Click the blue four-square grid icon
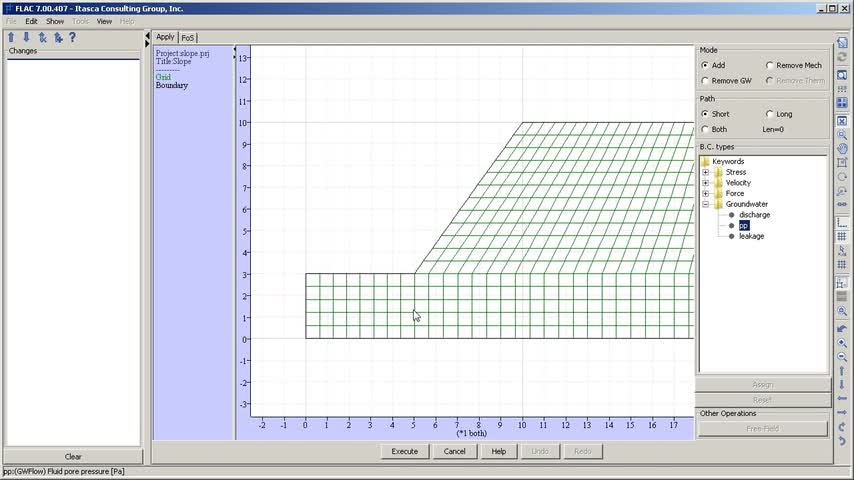This screenshot has width=854, height=480. pyautogui.click(x=842, y=102)
